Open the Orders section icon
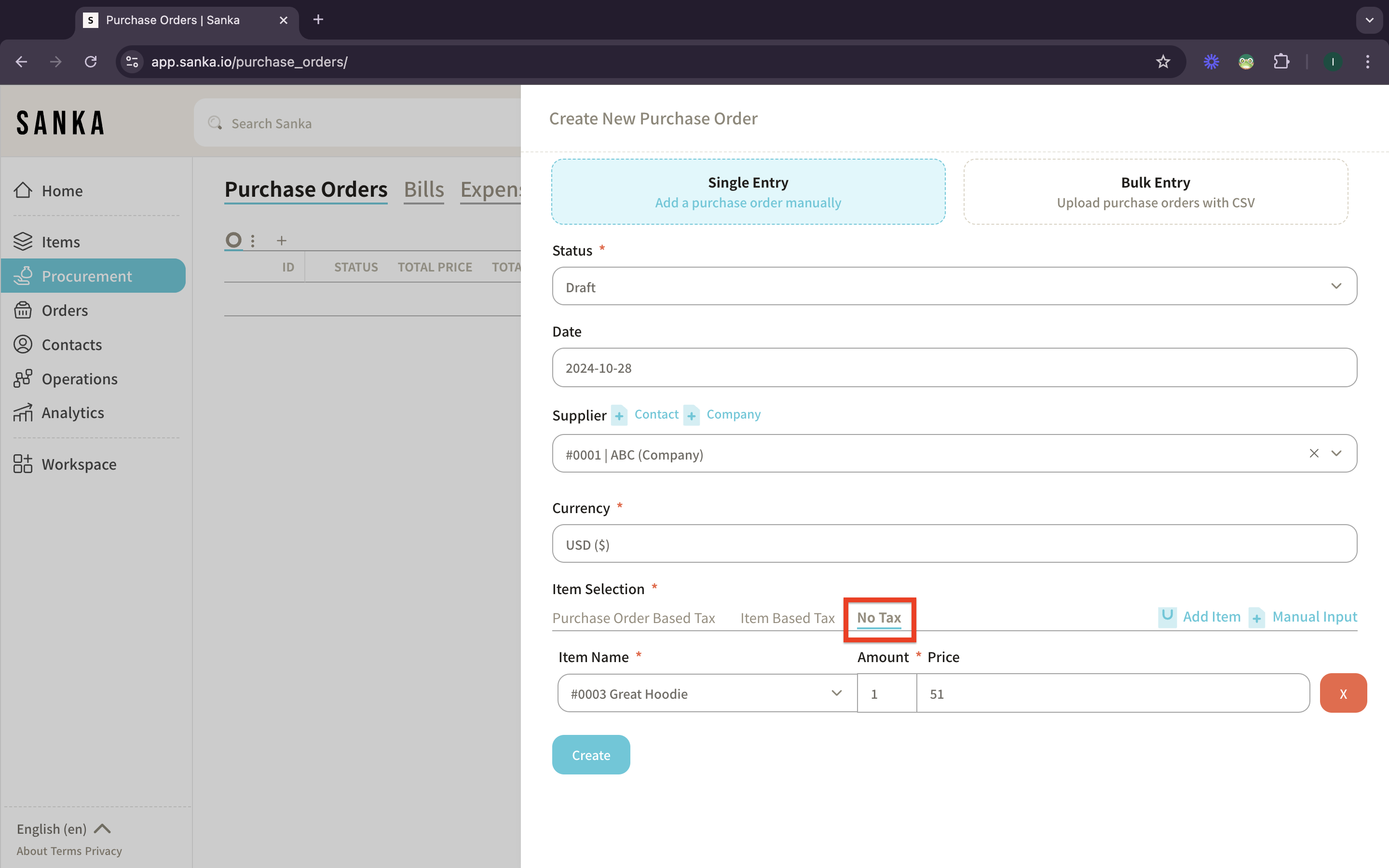 click(23, 311)
